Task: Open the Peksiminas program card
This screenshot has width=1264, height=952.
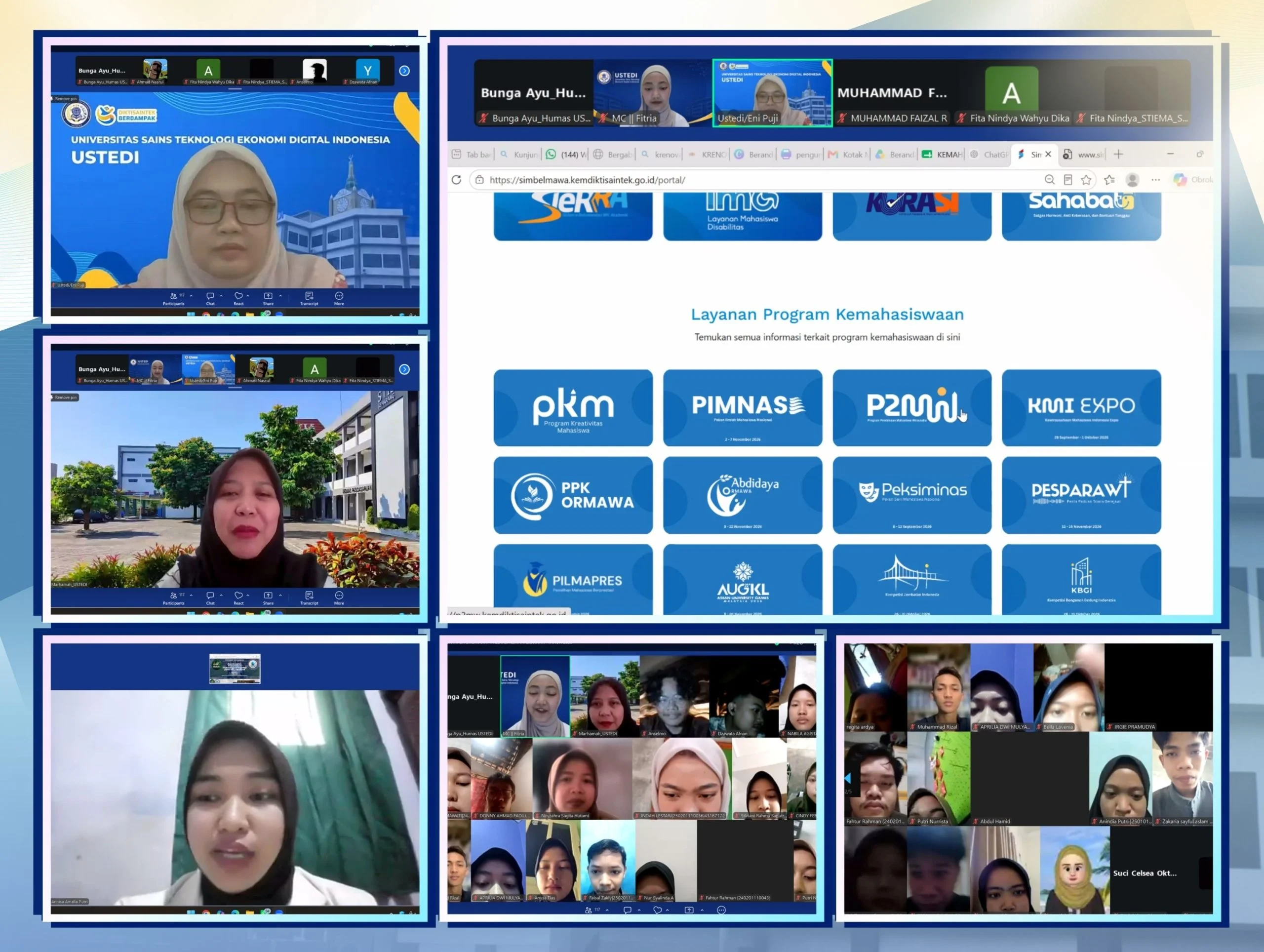Action: pyautogui.click(x=912, y=495)
